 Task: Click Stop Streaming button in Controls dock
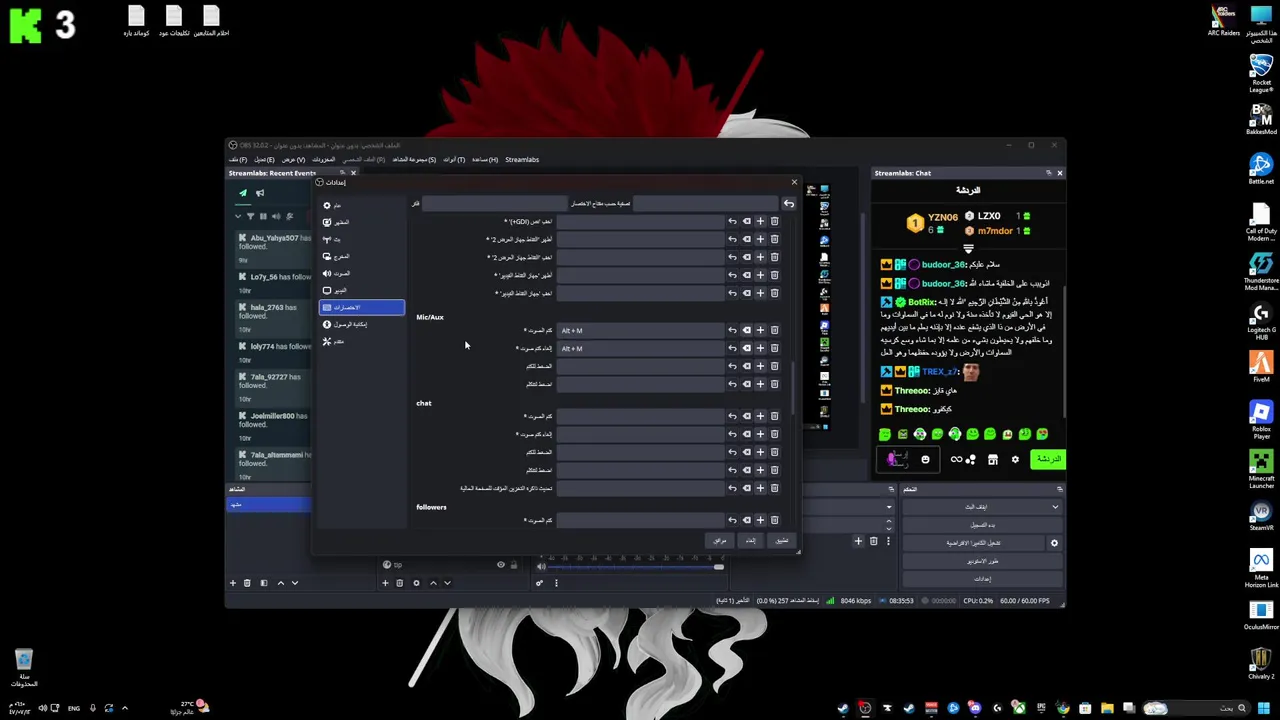tap(976, 507)
